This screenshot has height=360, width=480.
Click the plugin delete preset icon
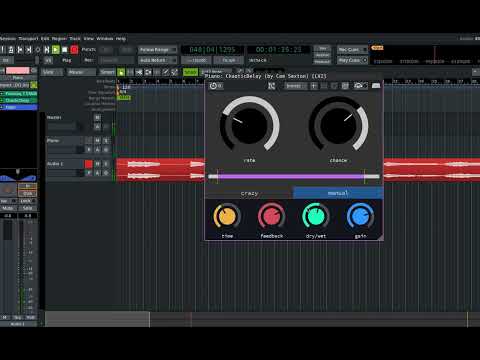(334, 86)
